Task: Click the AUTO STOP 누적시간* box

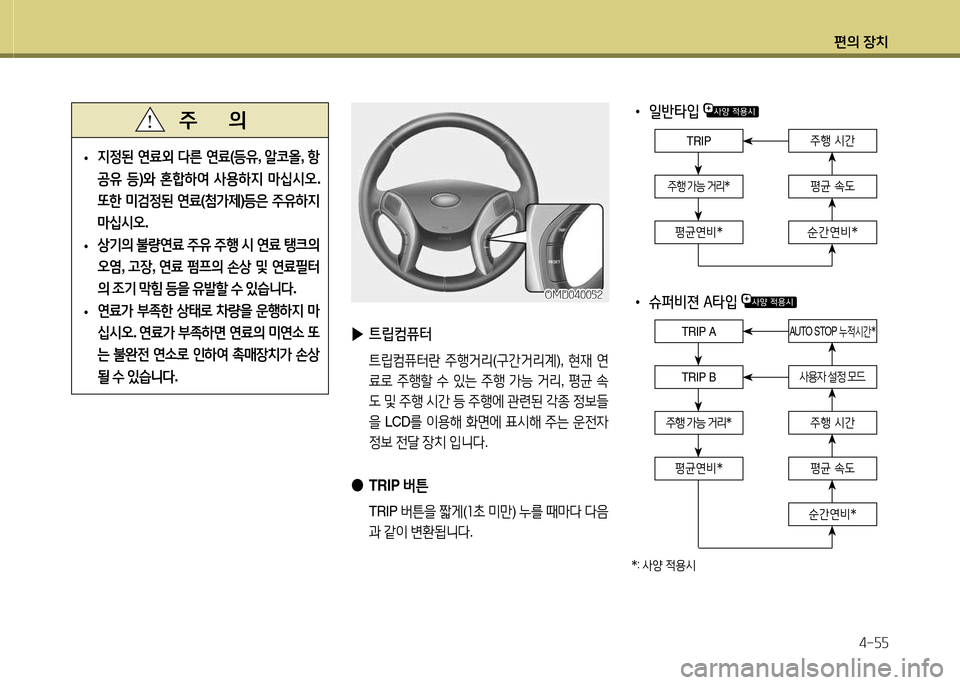Action: click(x=832, y=332)
